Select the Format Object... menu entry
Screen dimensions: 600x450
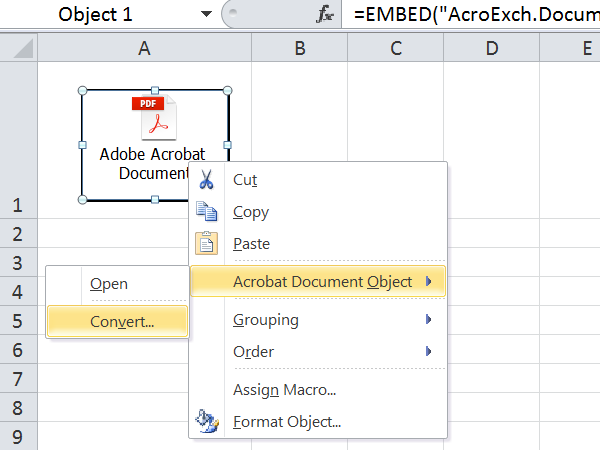pyautogui.click(x=286, y=422)
